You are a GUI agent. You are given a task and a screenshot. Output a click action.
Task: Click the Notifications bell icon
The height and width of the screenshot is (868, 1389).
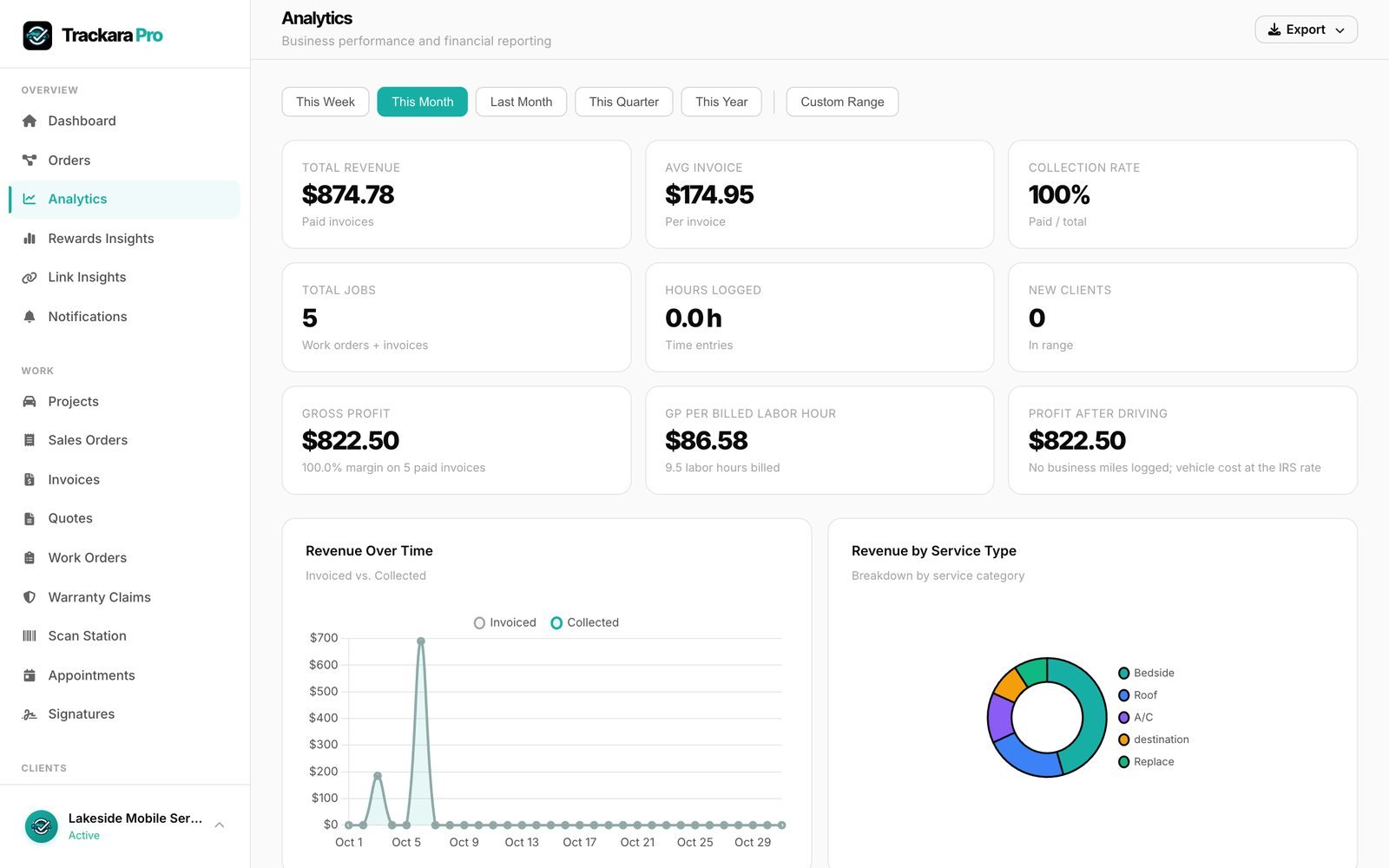coord(30,317)
